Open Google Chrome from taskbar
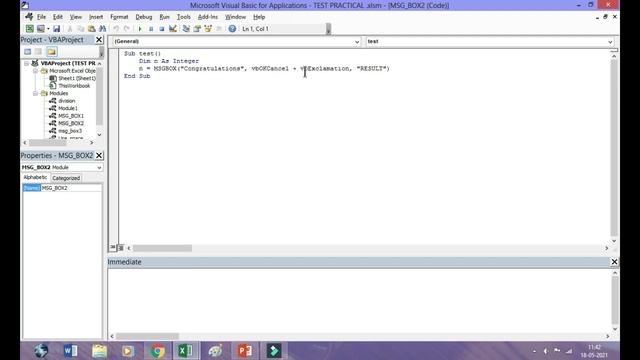The width and height of the screenshot is (640, 360). [158, 351]
